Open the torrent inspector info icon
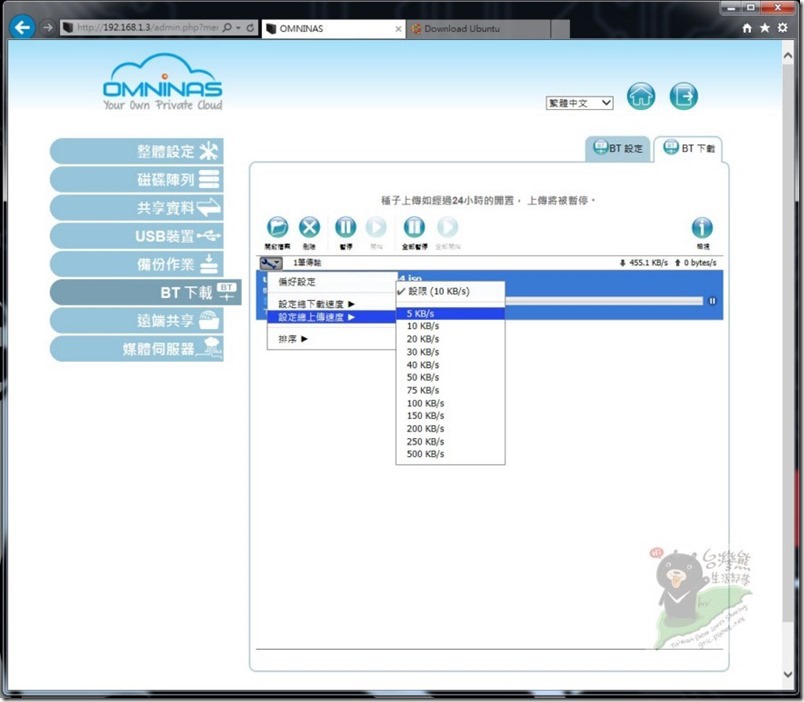This screenshot has width=804, height=702. [702, 228]
